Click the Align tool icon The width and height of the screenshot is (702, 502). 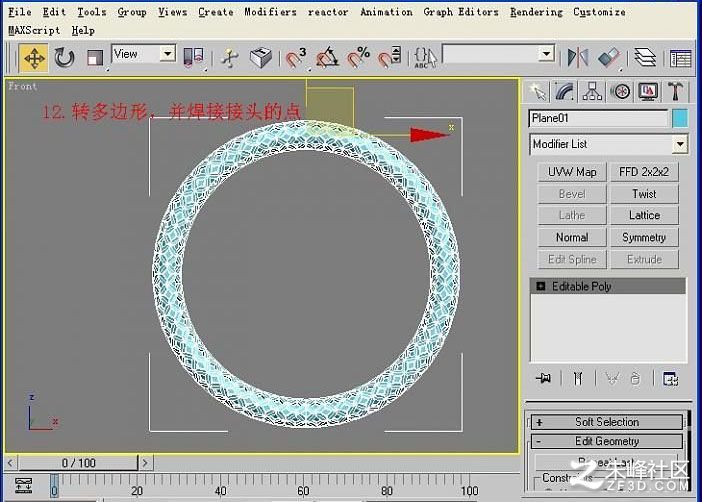point(609,58)
